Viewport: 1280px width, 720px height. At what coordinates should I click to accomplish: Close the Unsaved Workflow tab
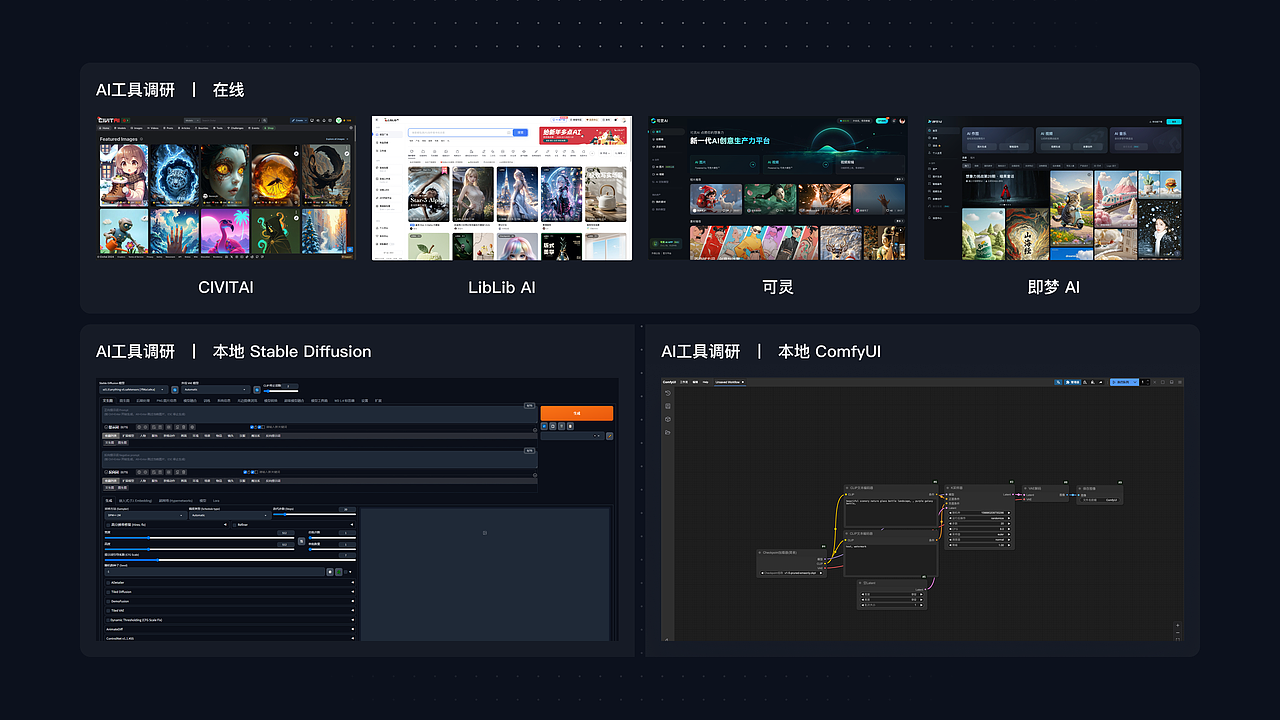[x=743, y=382]
